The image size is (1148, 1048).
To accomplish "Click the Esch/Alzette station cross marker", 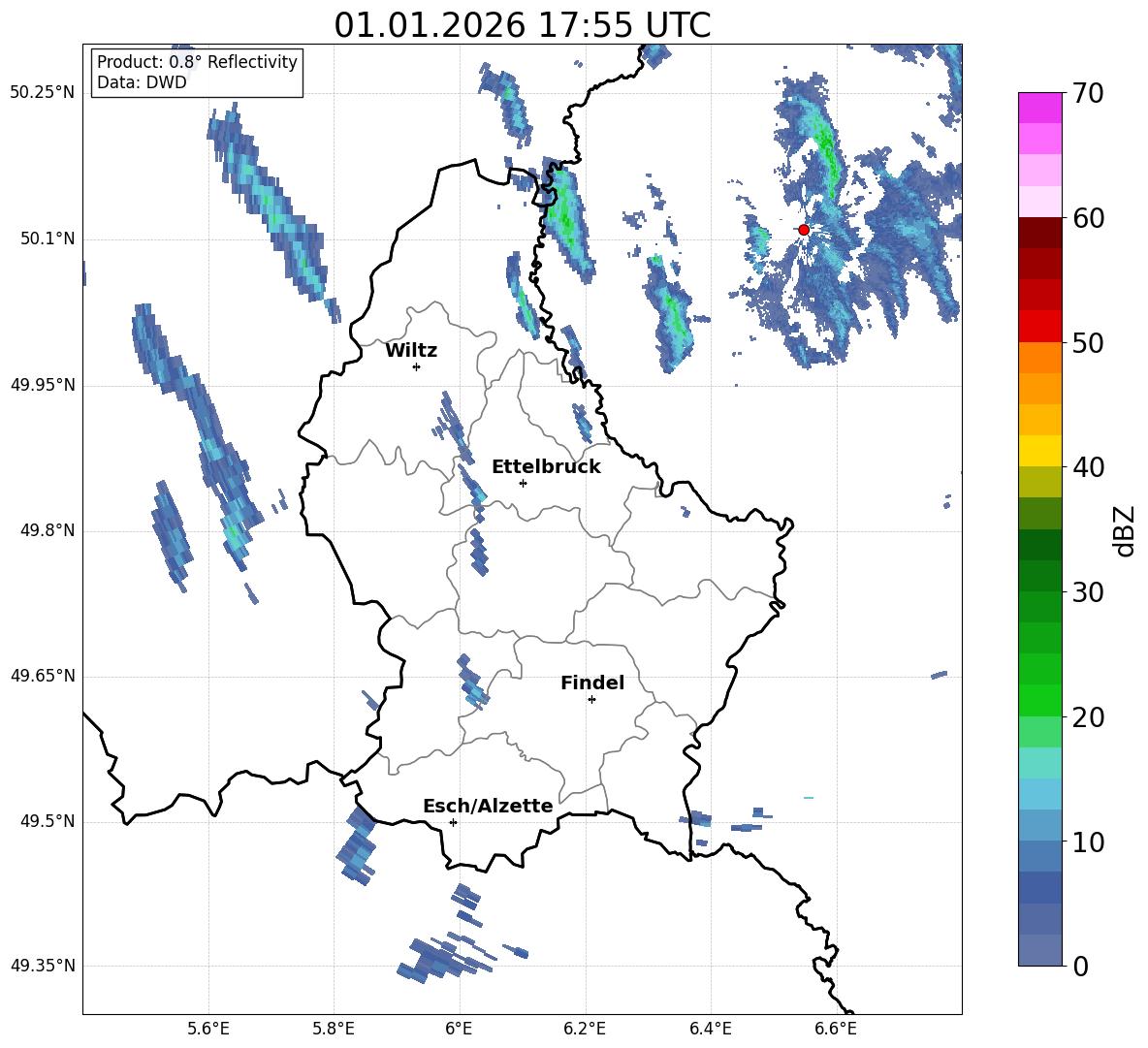I will (453, 822).
